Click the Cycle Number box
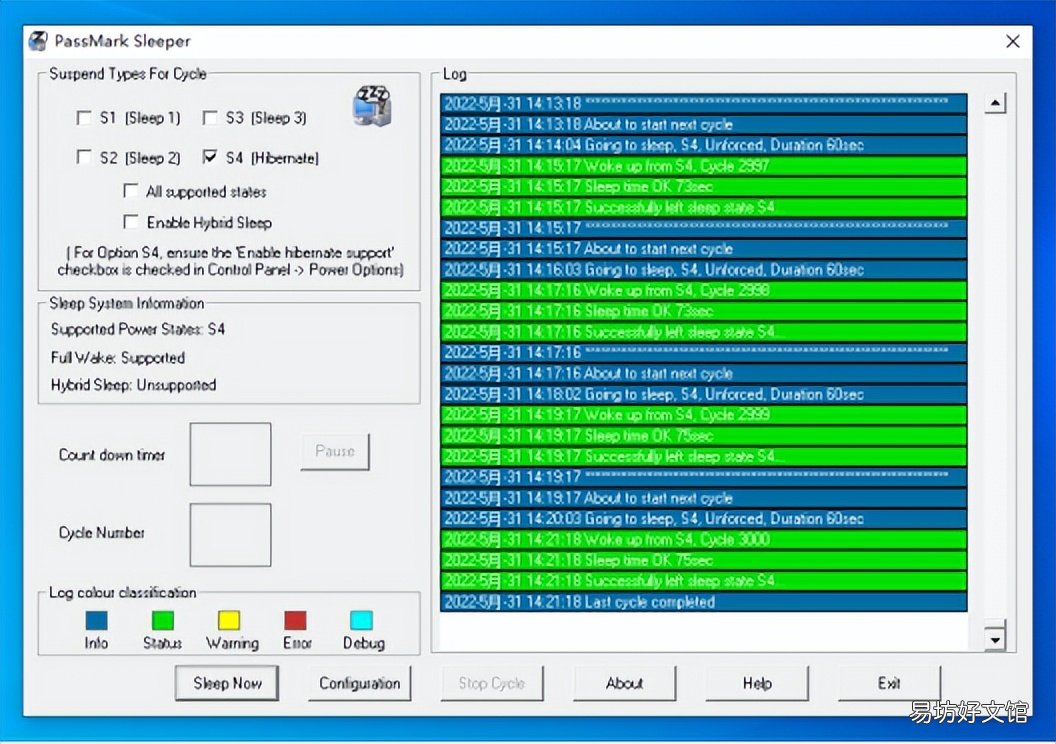 230,535
